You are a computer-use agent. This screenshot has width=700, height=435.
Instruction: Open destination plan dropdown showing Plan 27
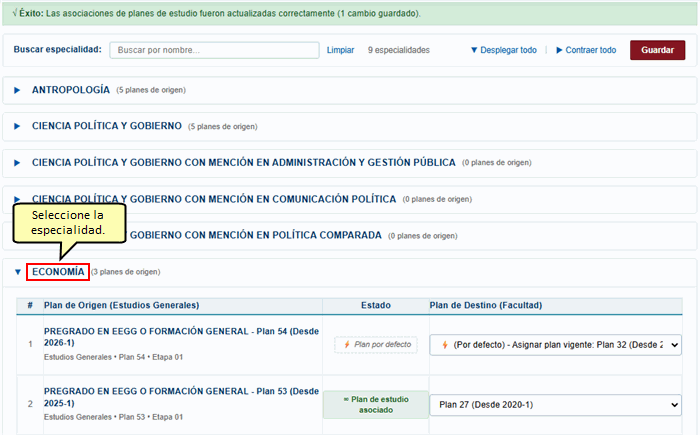click(x=555, y=405)
